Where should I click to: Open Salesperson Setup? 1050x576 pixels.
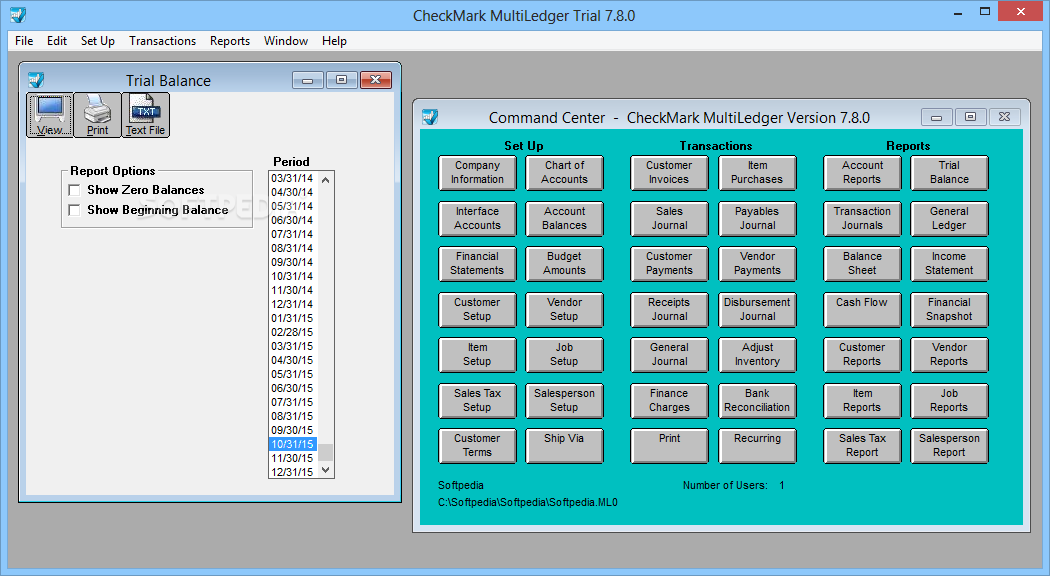565,401
